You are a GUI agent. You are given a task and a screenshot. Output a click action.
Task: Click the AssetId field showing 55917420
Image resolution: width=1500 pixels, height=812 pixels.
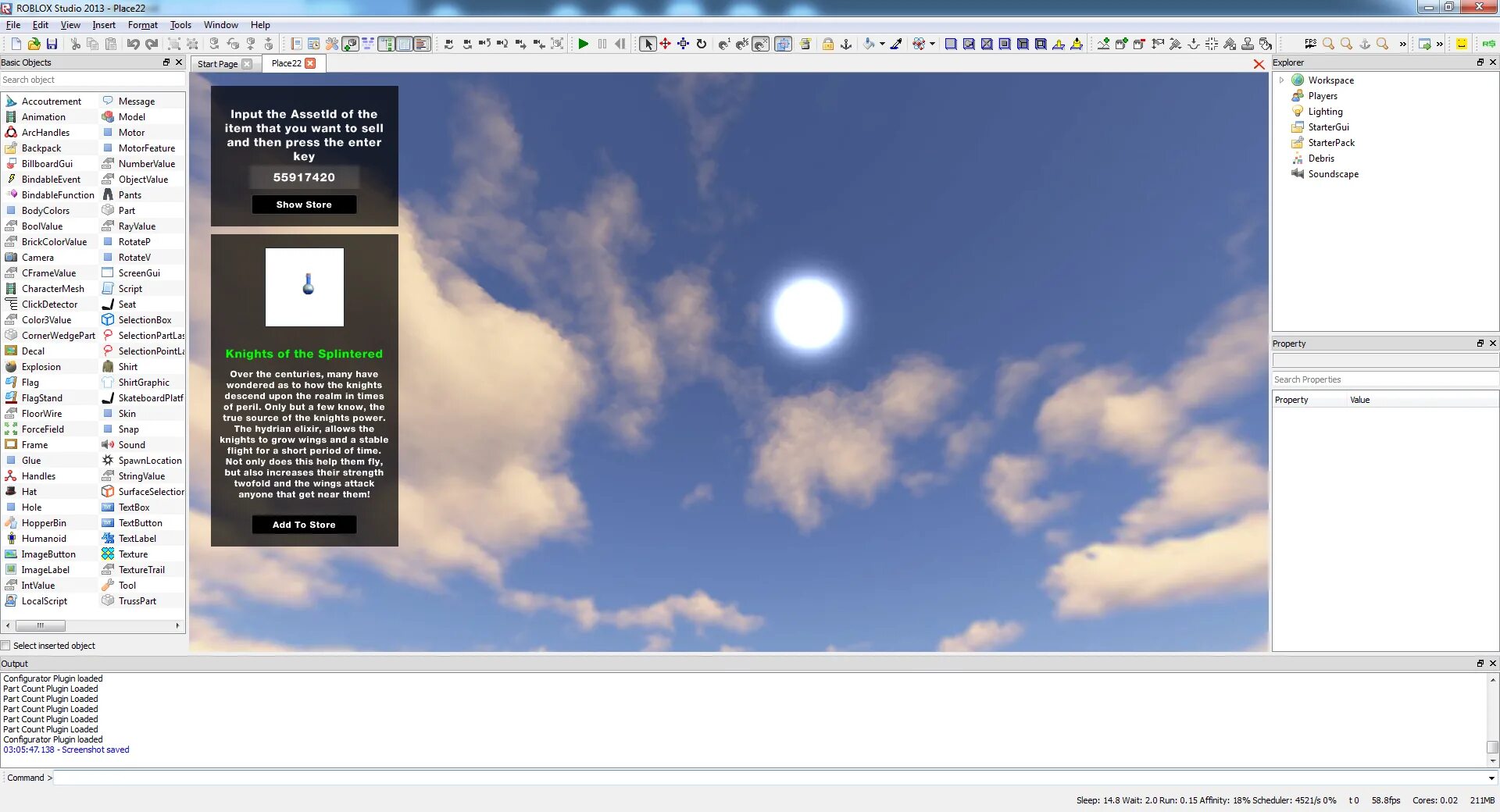304,177
